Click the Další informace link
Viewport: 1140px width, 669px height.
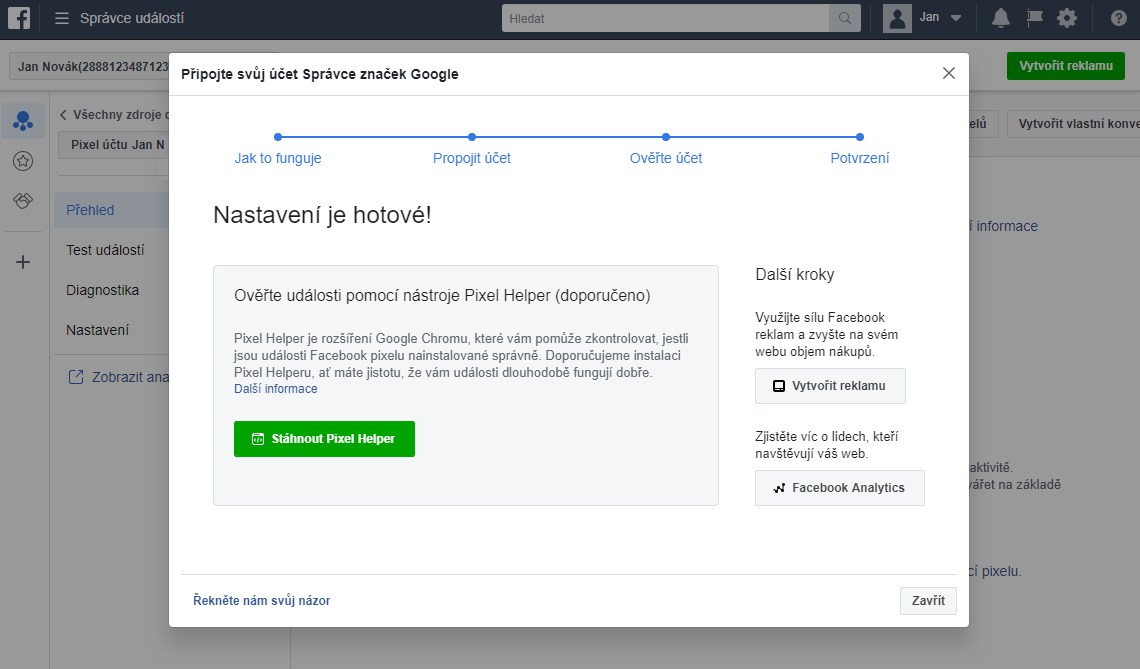pos(275,389)
